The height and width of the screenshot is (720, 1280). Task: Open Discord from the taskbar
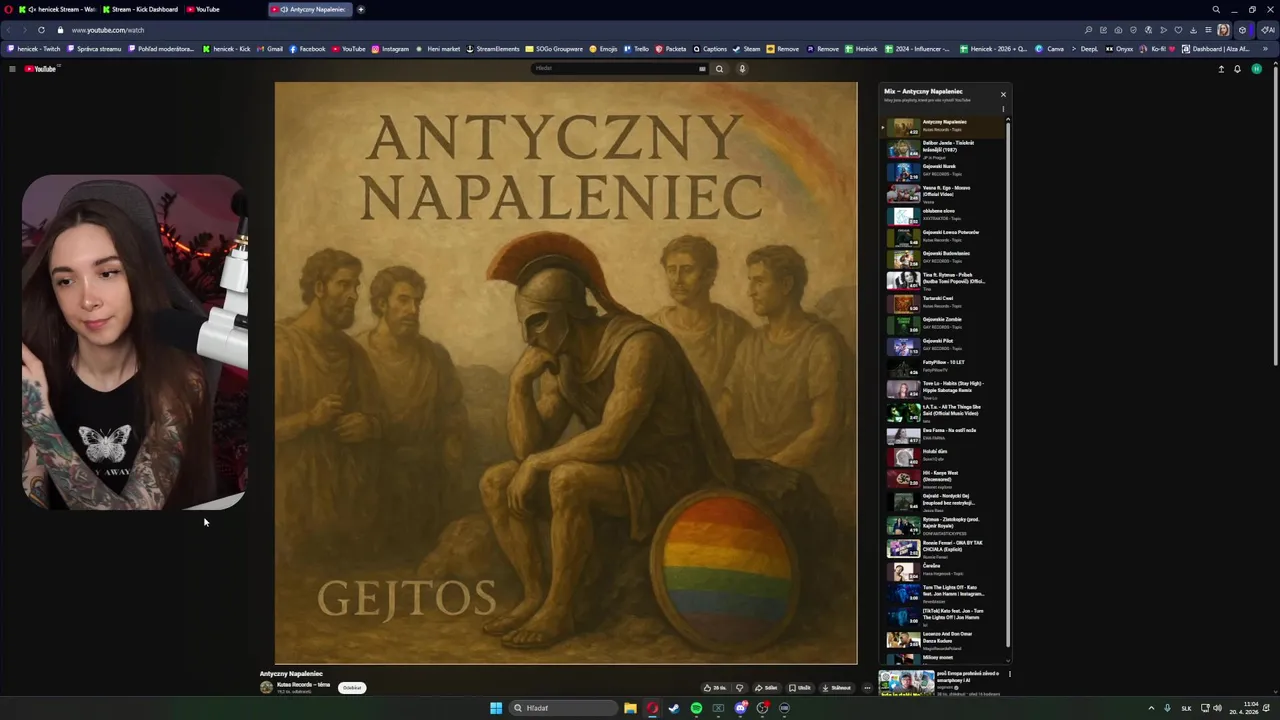(x=740, y=708)
